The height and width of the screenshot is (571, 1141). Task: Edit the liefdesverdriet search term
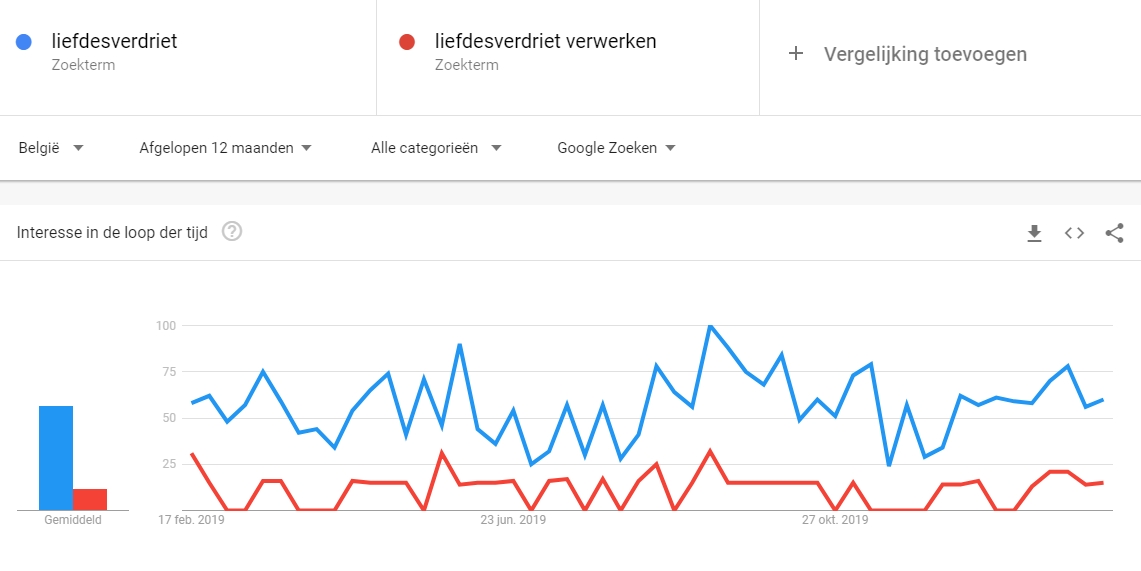click(x=114, y=41)
